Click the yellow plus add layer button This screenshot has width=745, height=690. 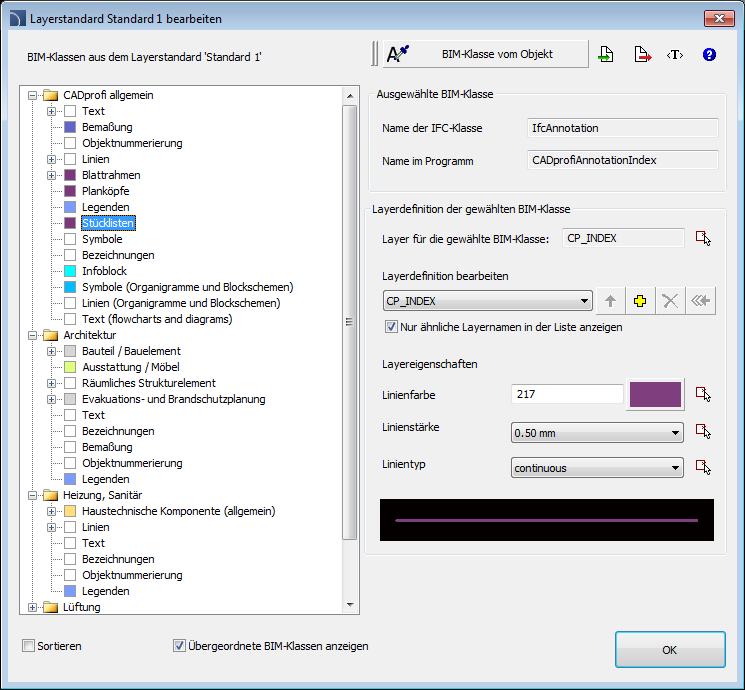[640, 301]
